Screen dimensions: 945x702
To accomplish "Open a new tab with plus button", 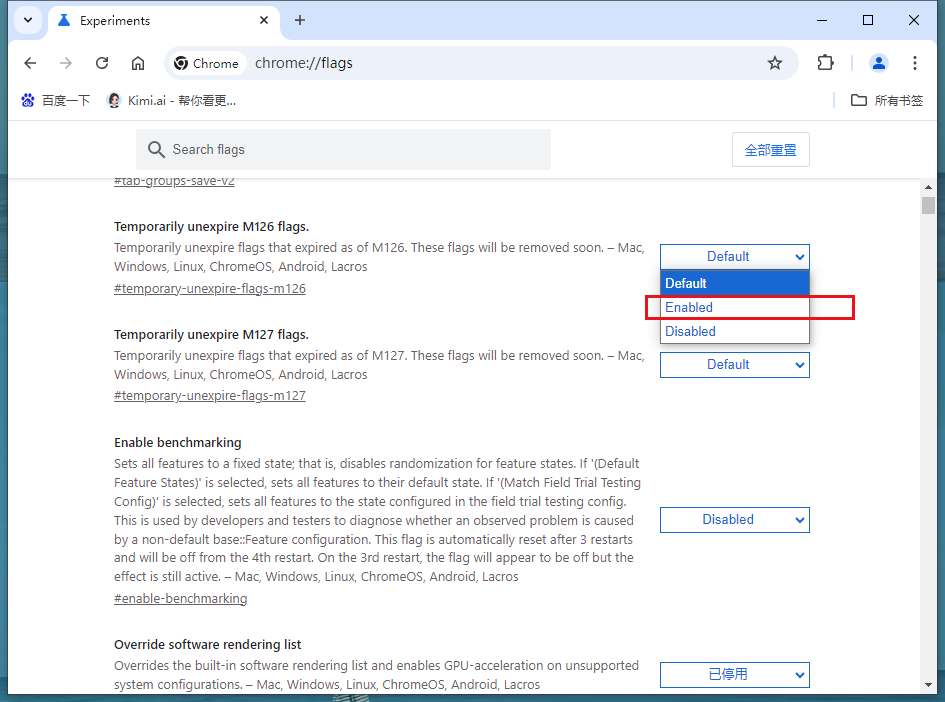I will [300, 20].
